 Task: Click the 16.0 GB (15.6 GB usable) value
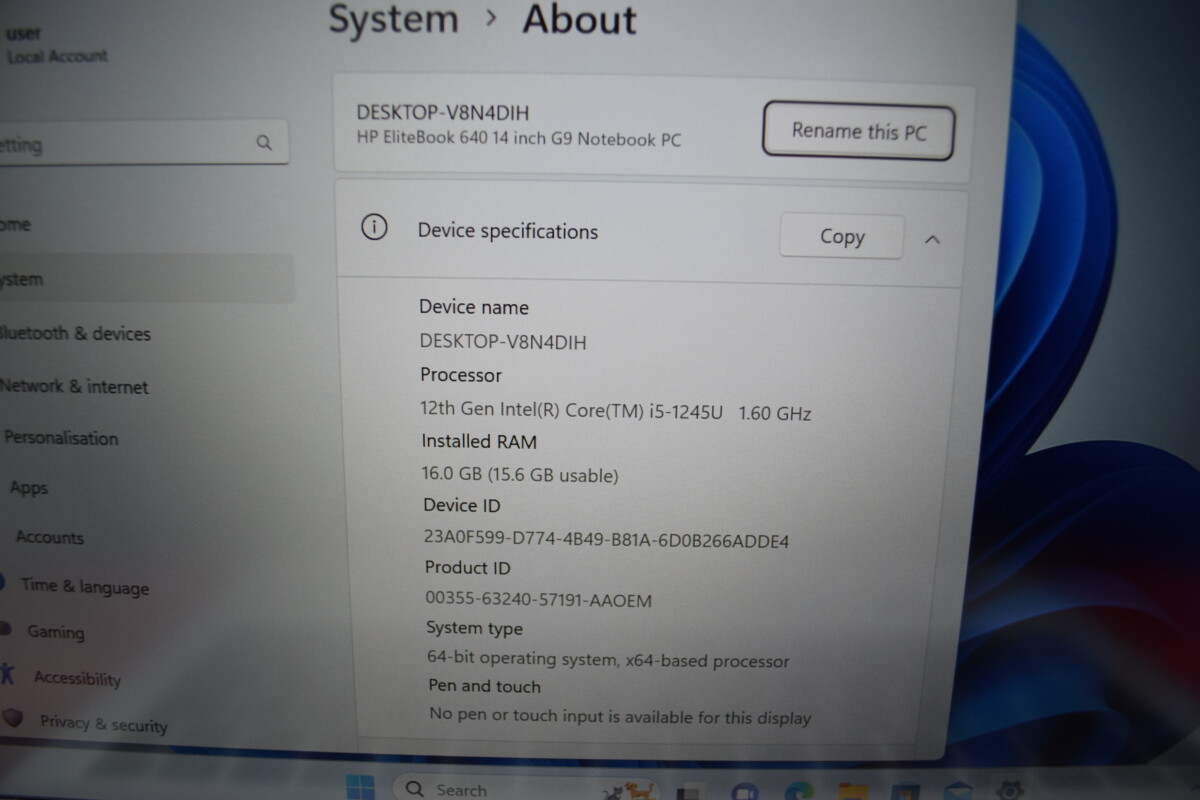pos(520,475)
